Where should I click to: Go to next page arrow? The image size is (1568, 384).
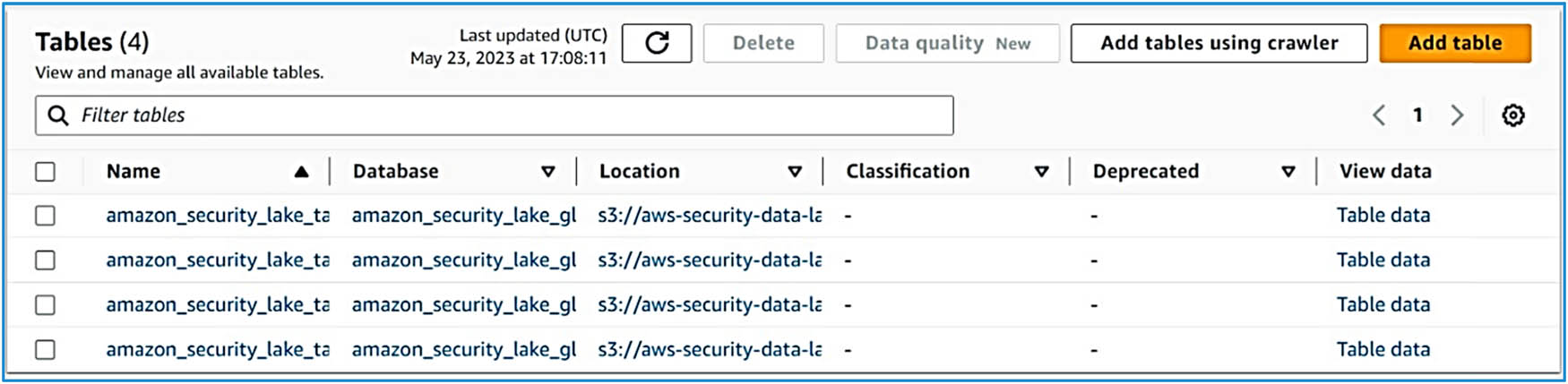[1457, 115]
